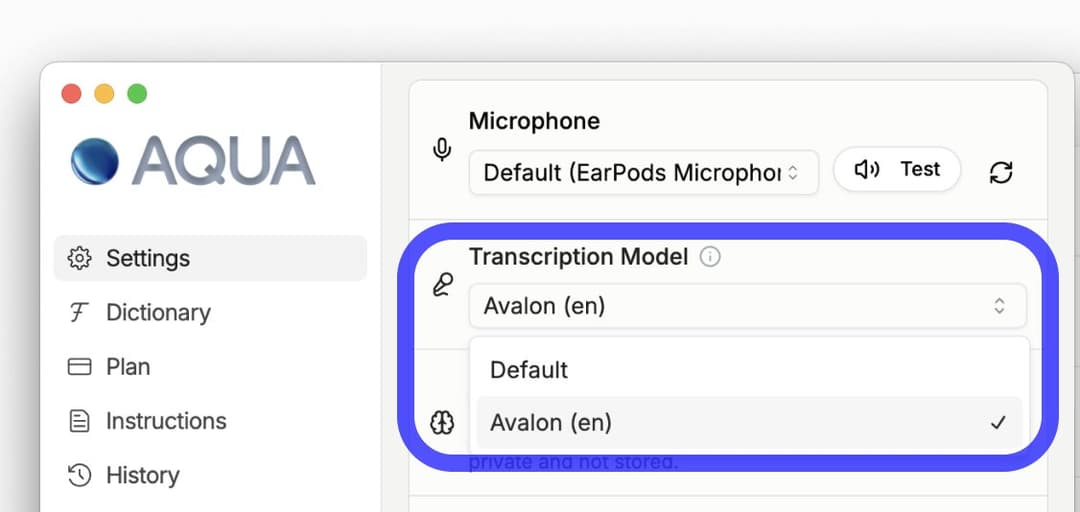Collapse the Transcription Model dropdown
Image resolution: width=1080 pixels, height=512 pixels.
point(747,306)
